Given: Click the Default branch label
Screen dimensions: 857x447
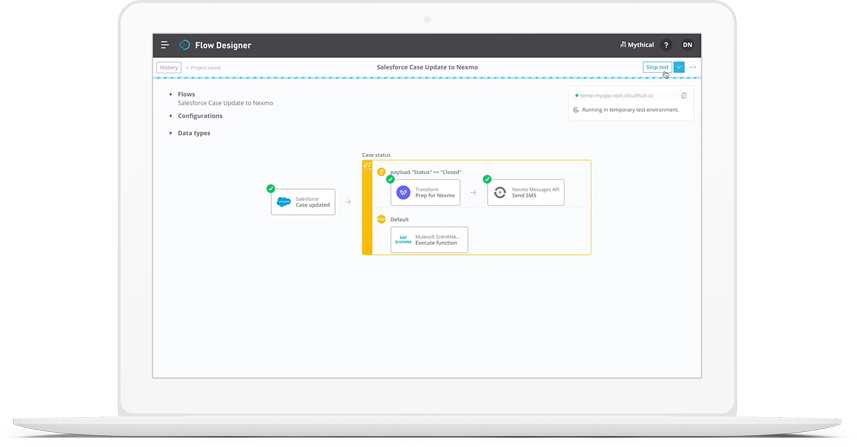Looking at the screenshot, I should (400, 220).
